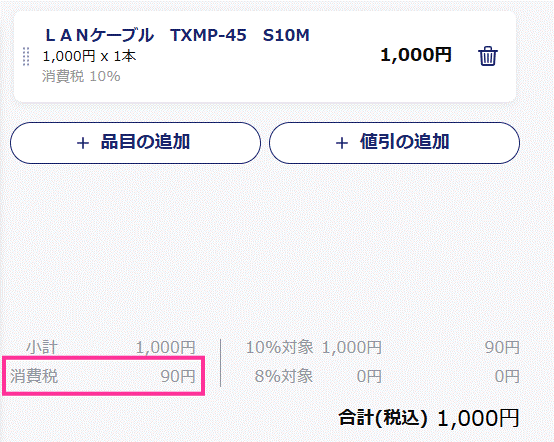The image size is (554, 442).
Task: Add a new item with 品目の追加 button
Action: tap(135, 143)
